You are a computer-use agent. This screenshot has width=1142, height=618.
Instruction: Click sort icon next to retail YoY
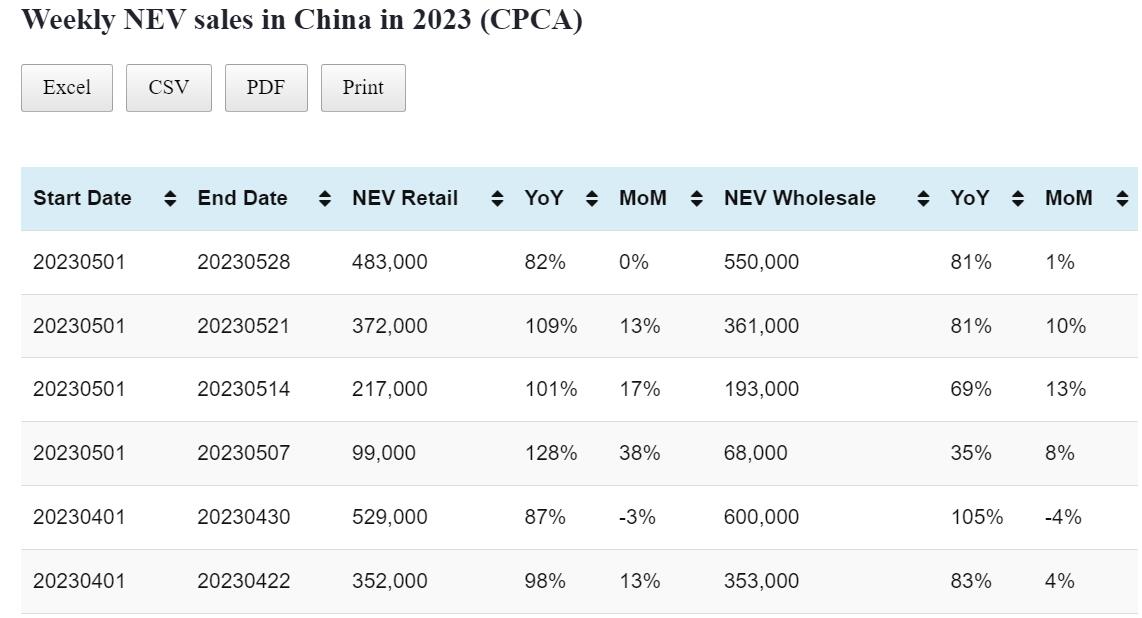pyautogui.click(x=592, y=199)
